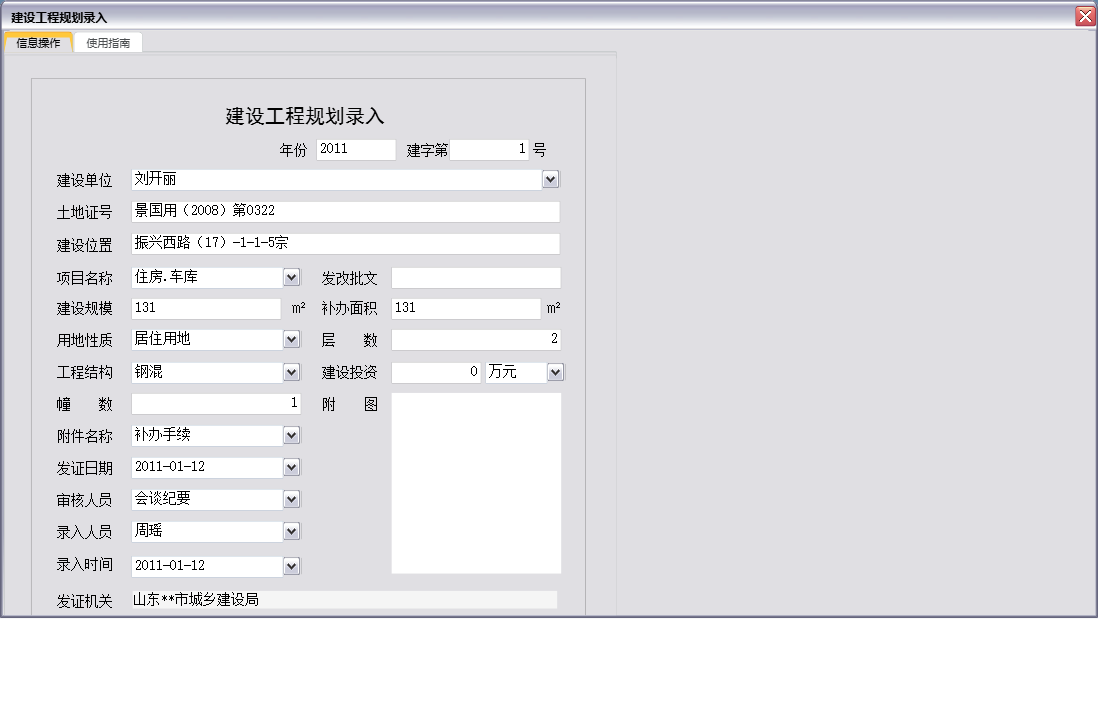Select the 发改批文 empty field
This screenshot has height=719, width=1098.
pos(476,277)
